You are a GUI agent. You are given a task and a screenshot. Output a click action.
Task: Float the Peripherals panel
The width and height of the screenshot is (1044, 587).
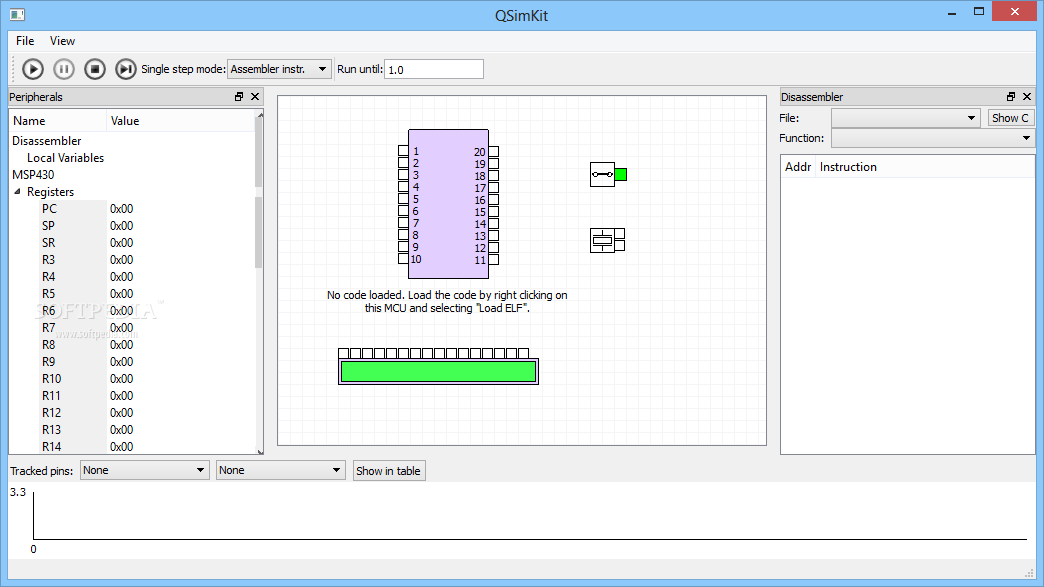239,97
